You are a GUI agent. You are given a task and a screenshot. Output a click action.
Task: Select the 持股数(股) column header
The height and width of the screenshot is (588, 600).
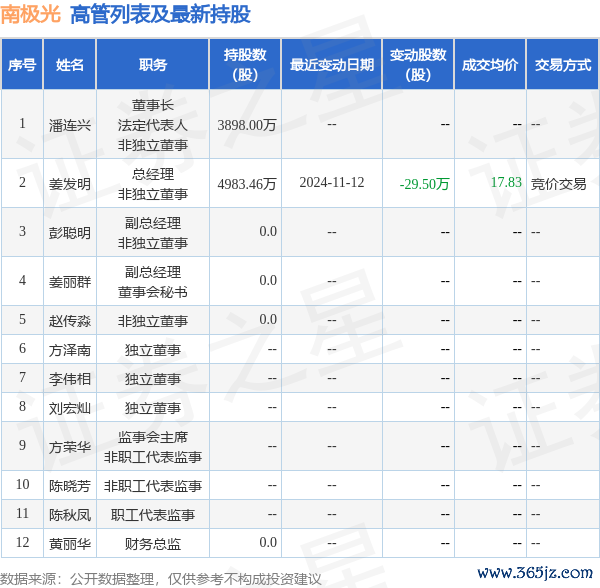(245, 65)
